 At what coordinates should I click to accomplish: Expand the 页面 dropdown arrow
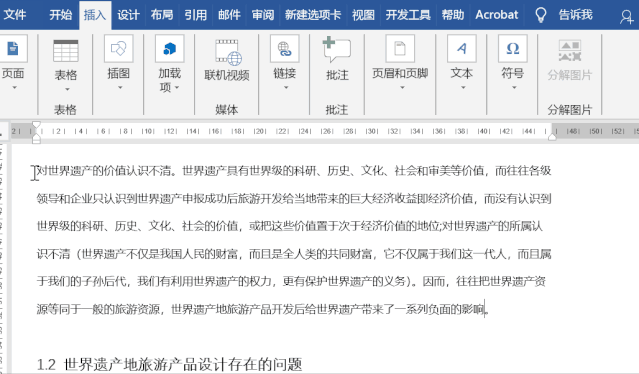point(14,87)
